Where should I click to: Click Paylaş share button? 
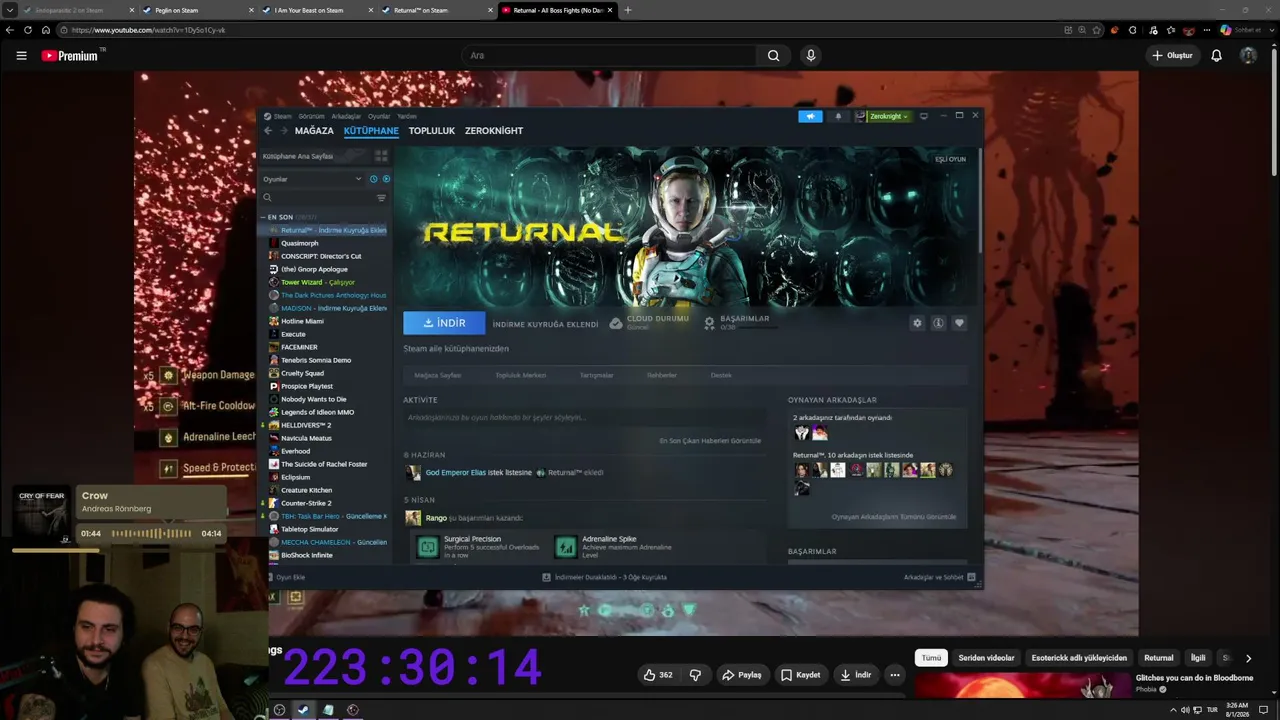742,675
